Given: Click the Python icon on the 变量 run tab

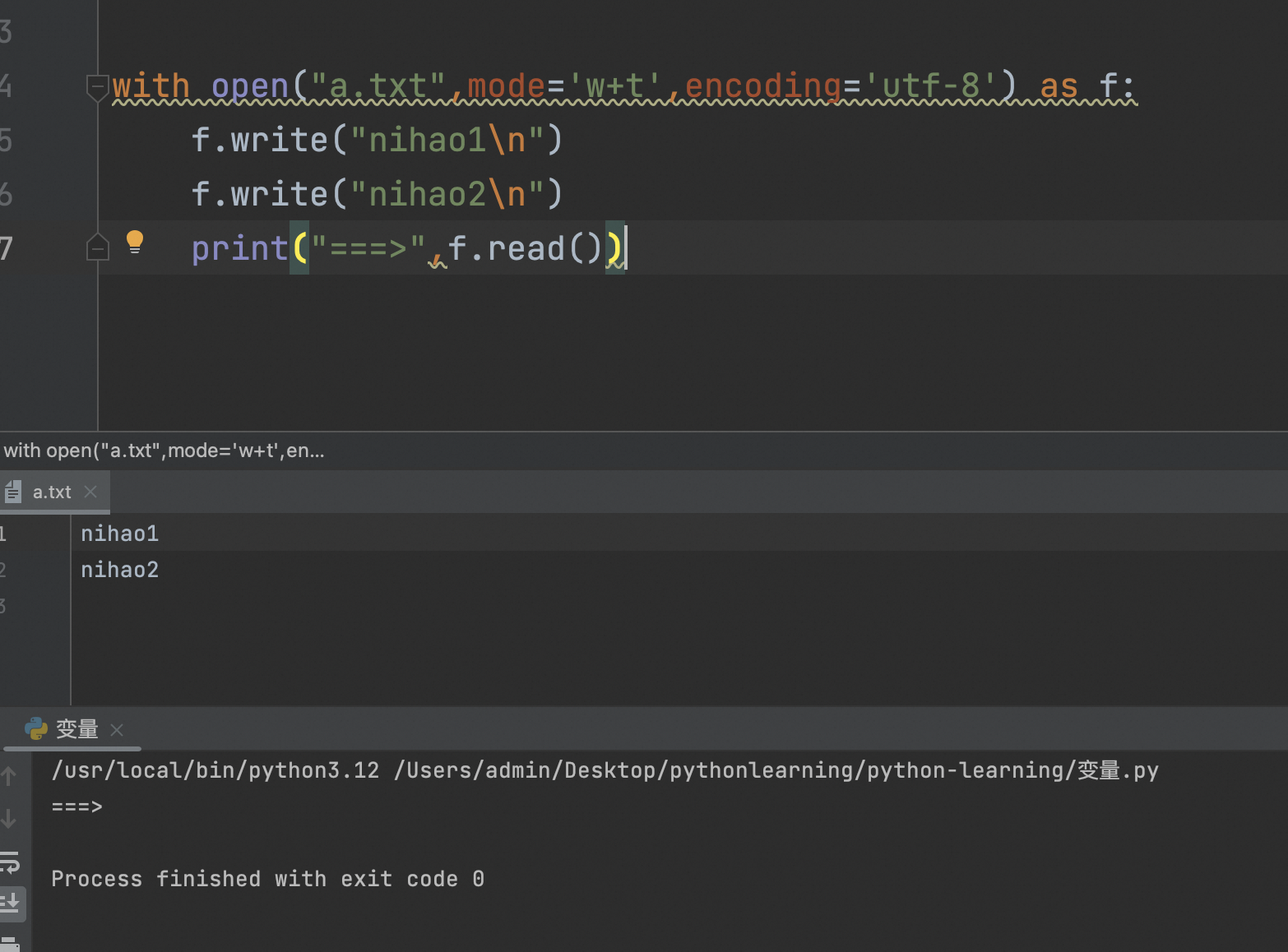Looking at the screenshot, I should point(36,729).
